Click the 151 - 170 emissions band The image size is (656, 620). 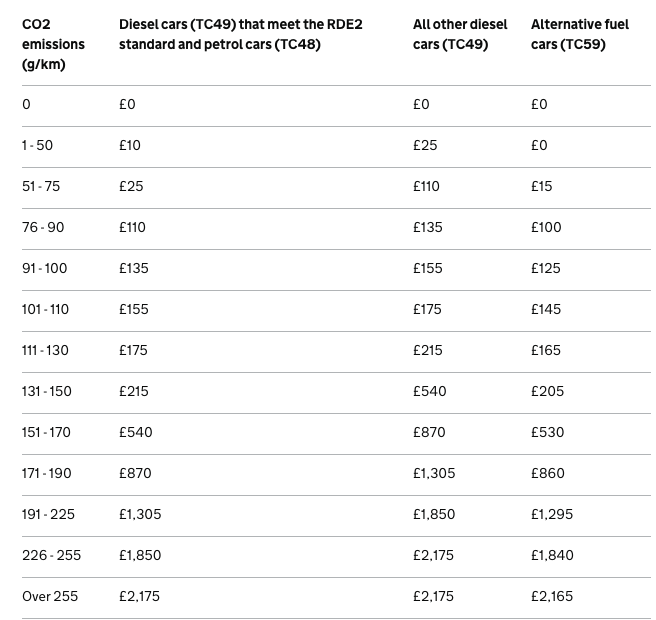click(46, 433)
